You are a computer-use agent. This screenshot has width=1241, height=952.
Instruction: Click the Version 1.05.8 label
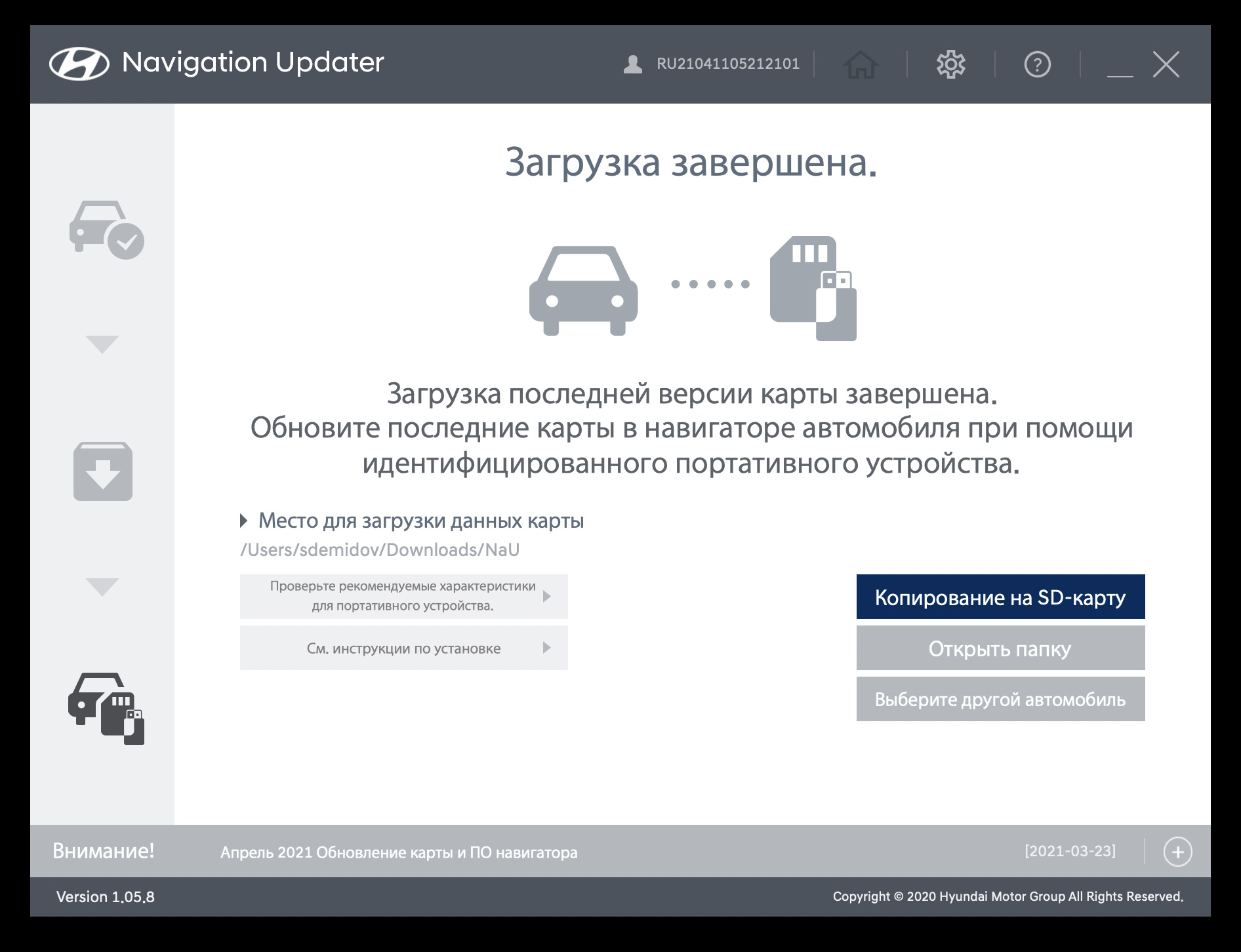coord(106,897)
